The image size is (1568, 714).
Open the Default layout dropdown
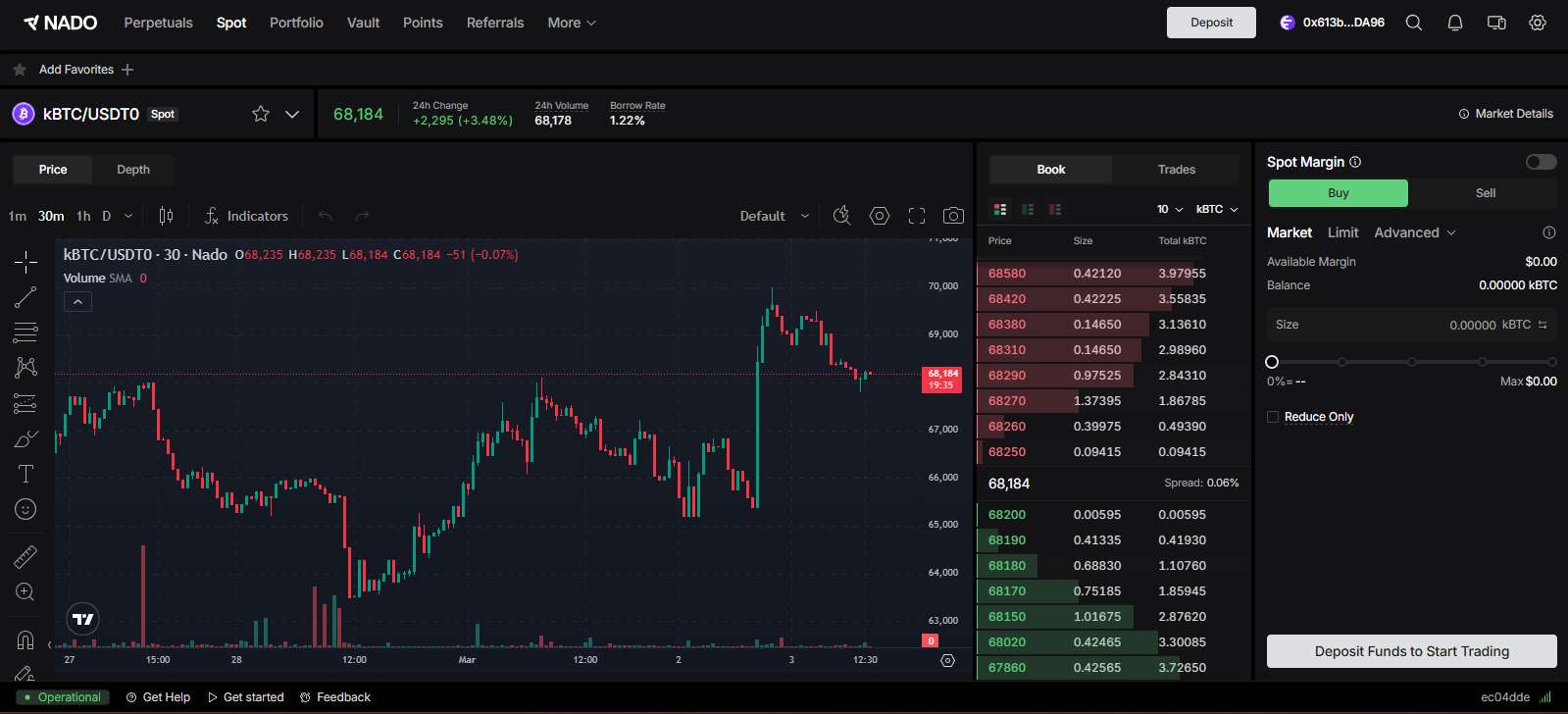[x=775, y=216]
